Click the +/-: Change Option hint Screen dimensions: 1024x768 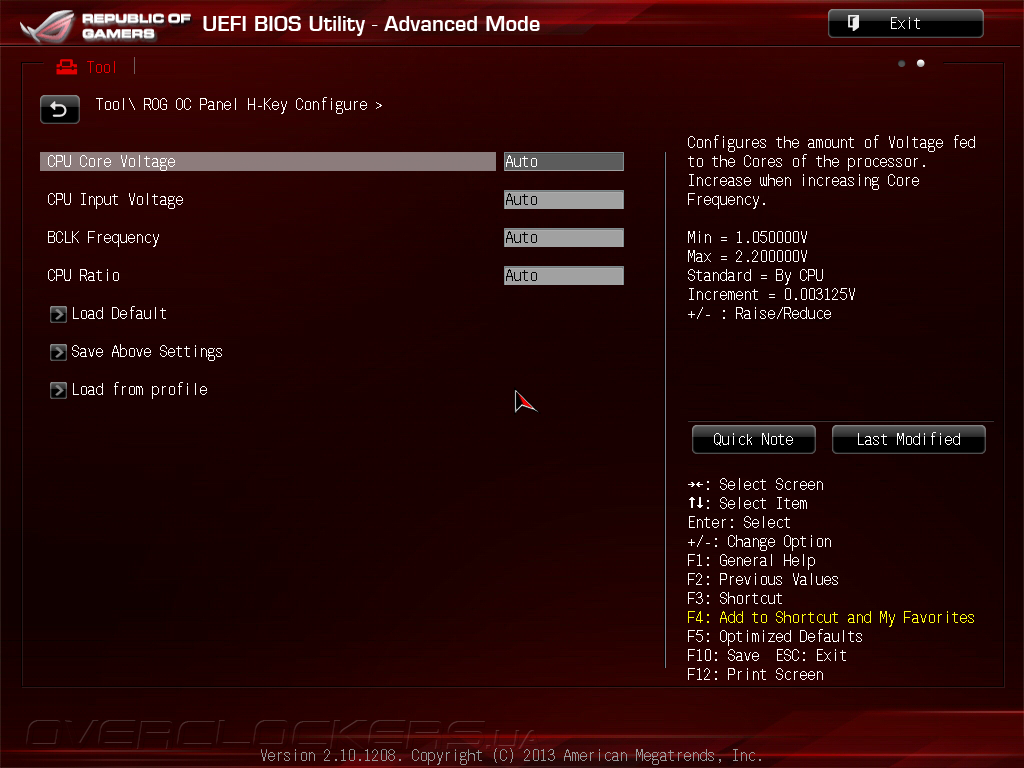click(760, 542)
